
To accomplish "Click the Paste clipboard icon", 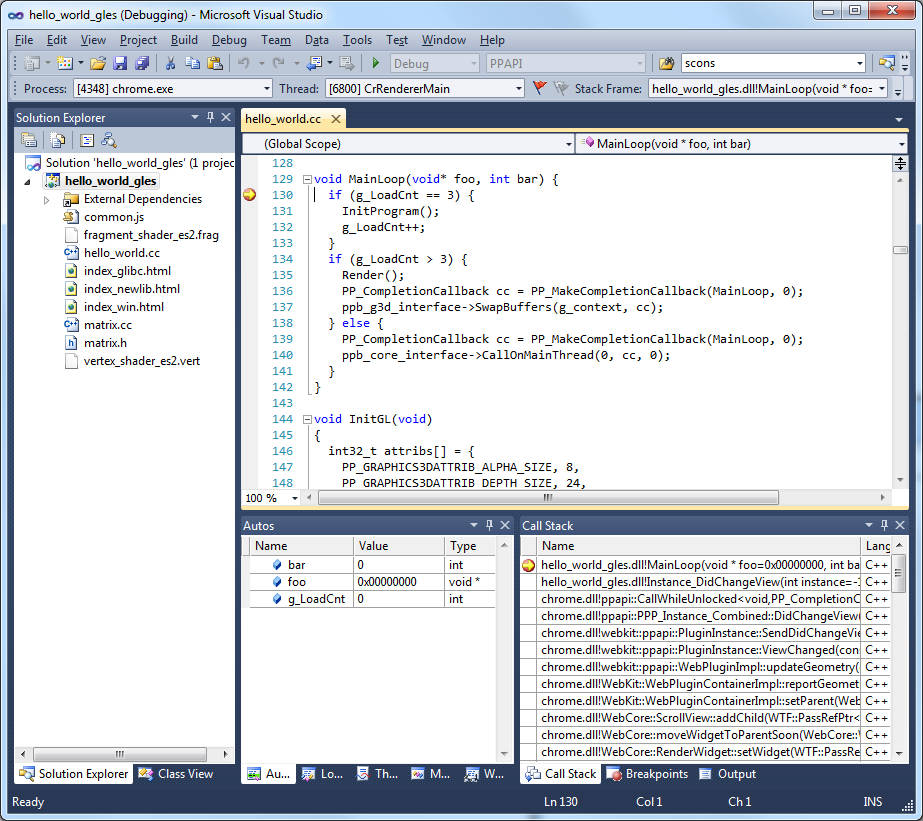I will [215, 63].
